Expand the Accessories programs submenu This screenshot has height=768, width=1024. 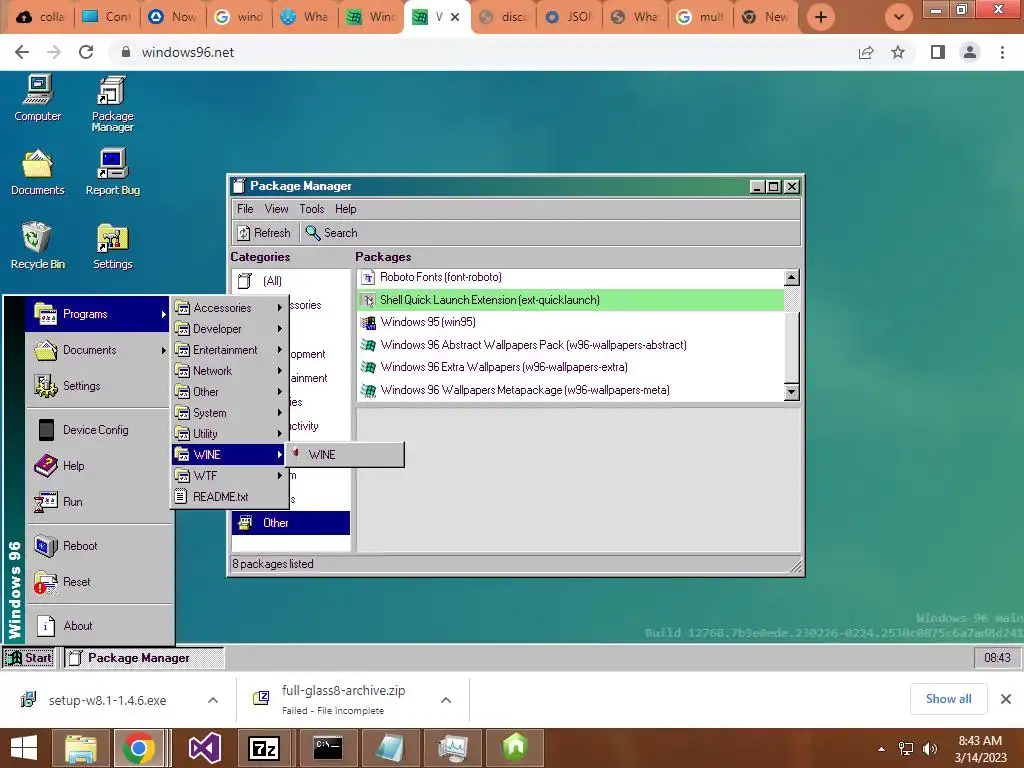coord(229,308)
